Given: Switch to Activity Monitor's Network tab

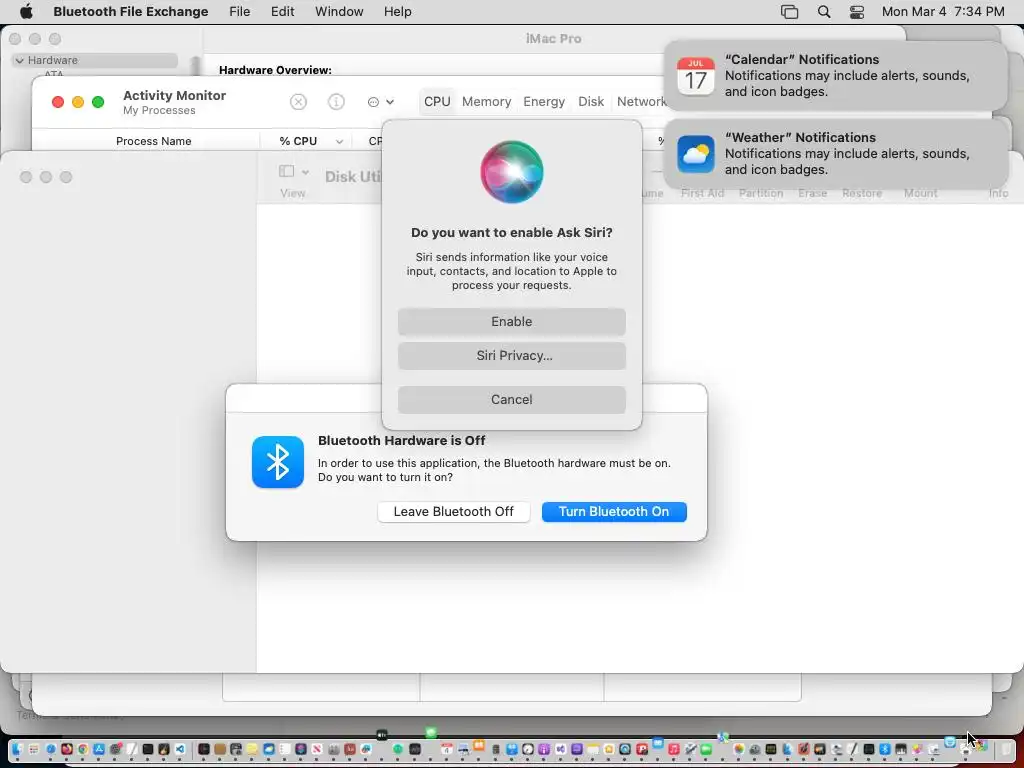Looking at the screenshot, I should (x=641, y=101).
